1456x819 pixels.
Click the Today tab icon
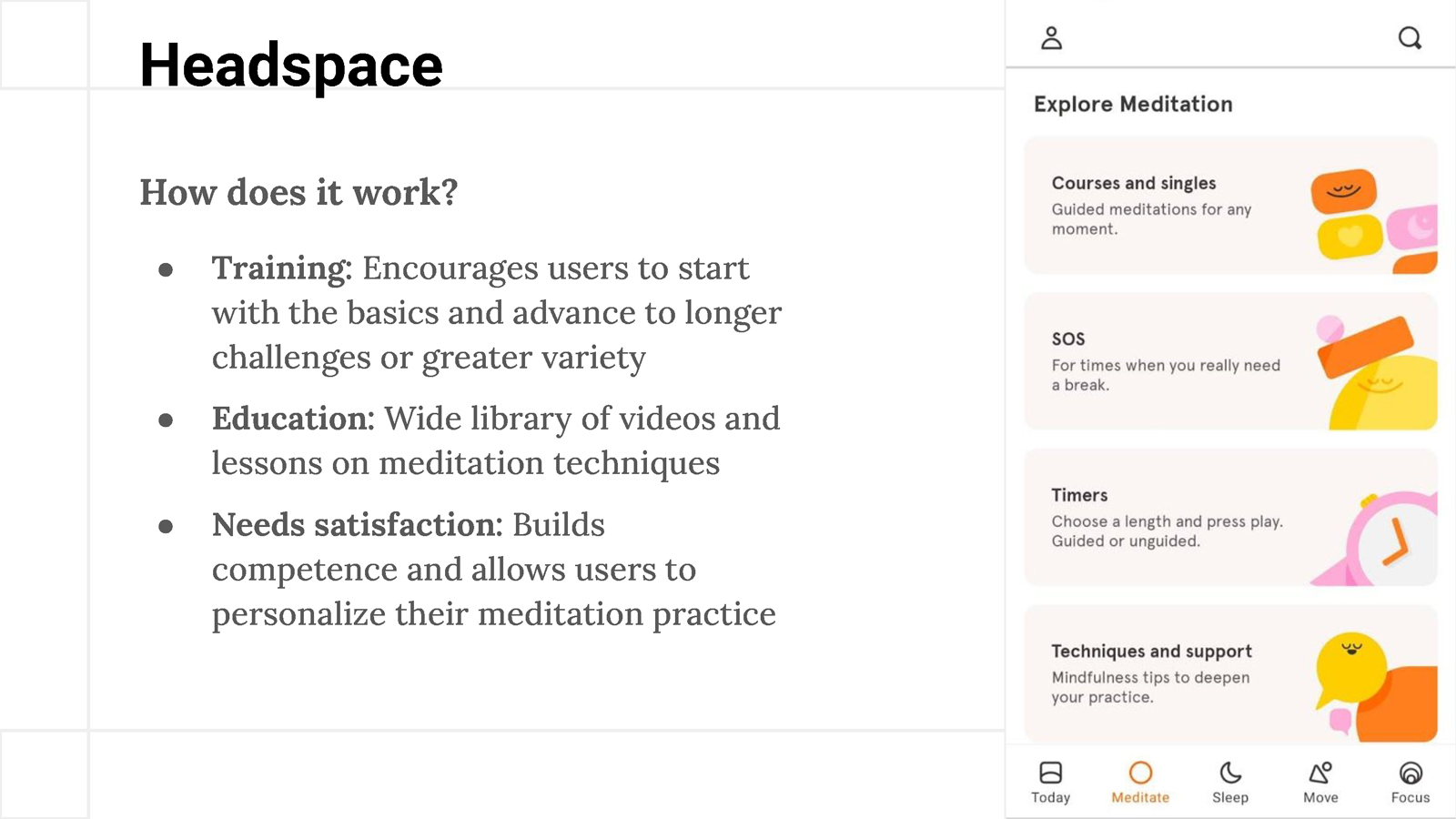(1050, 773)
